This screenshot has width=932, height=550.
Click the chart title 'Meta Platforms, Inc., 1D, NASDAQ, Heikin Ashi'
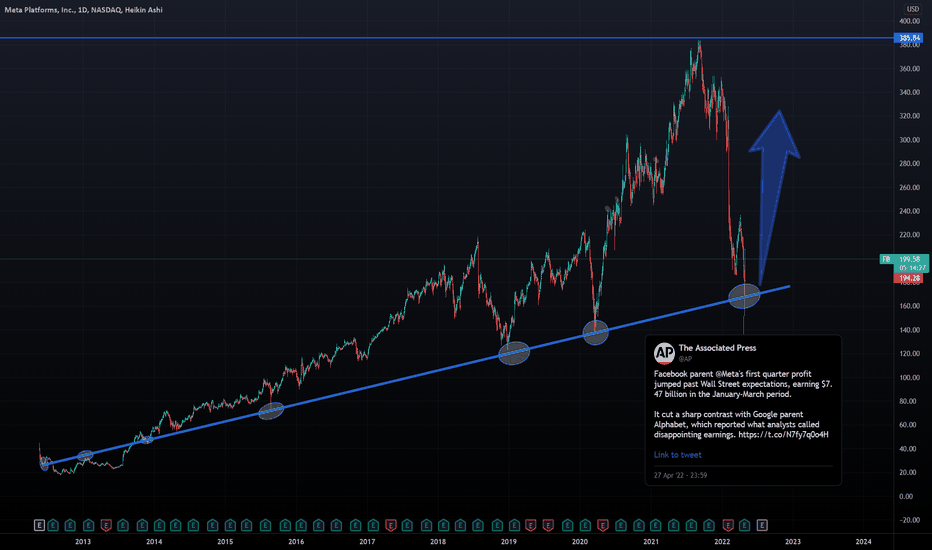(83, 10)
